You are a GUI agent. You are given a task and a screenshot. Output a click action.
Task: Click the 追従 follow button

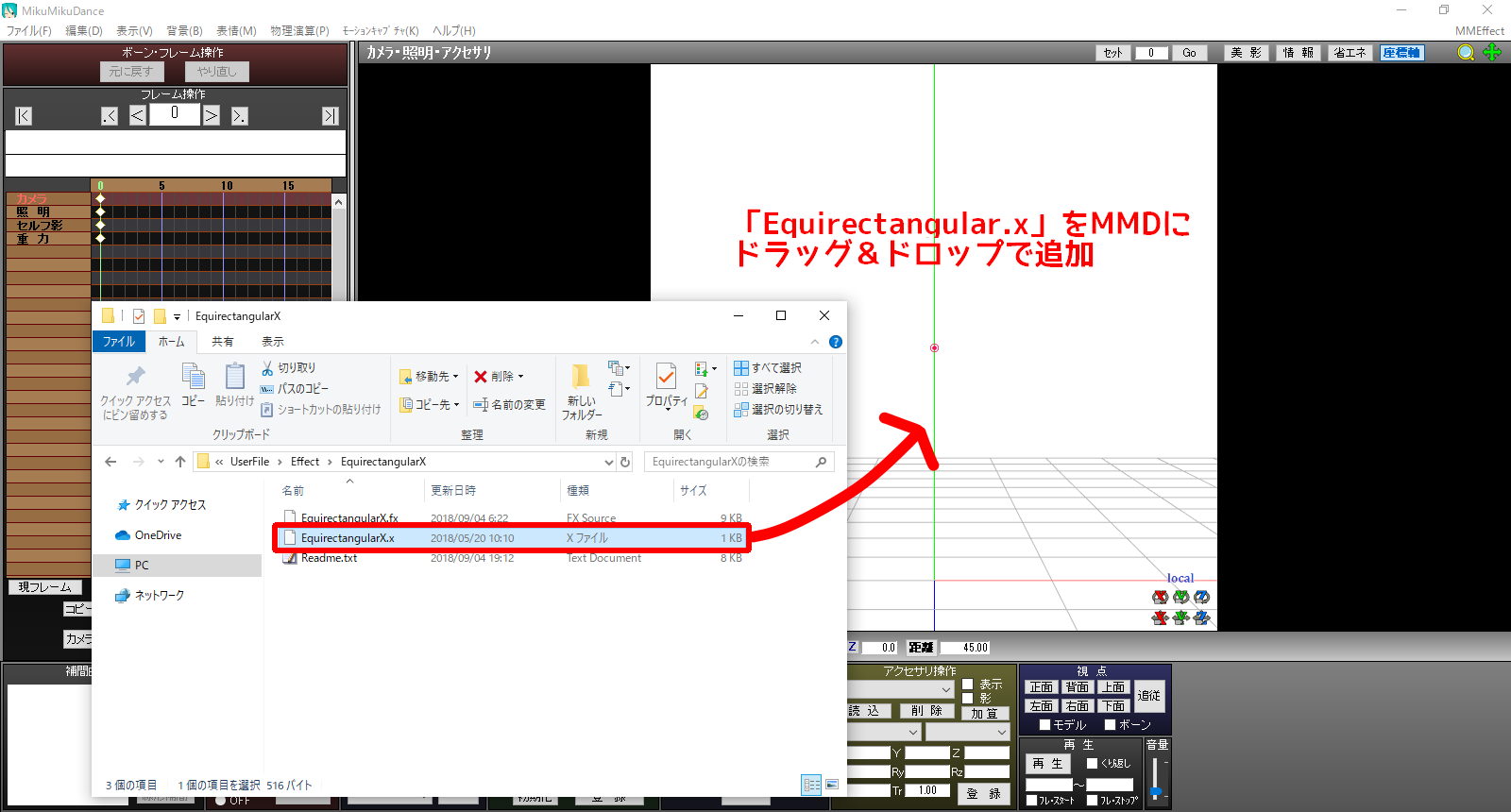(x=1149, y=696)
